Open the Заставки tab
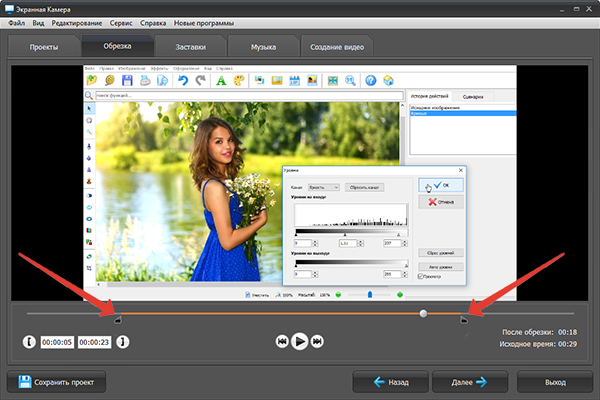 (x=190, y=47)
